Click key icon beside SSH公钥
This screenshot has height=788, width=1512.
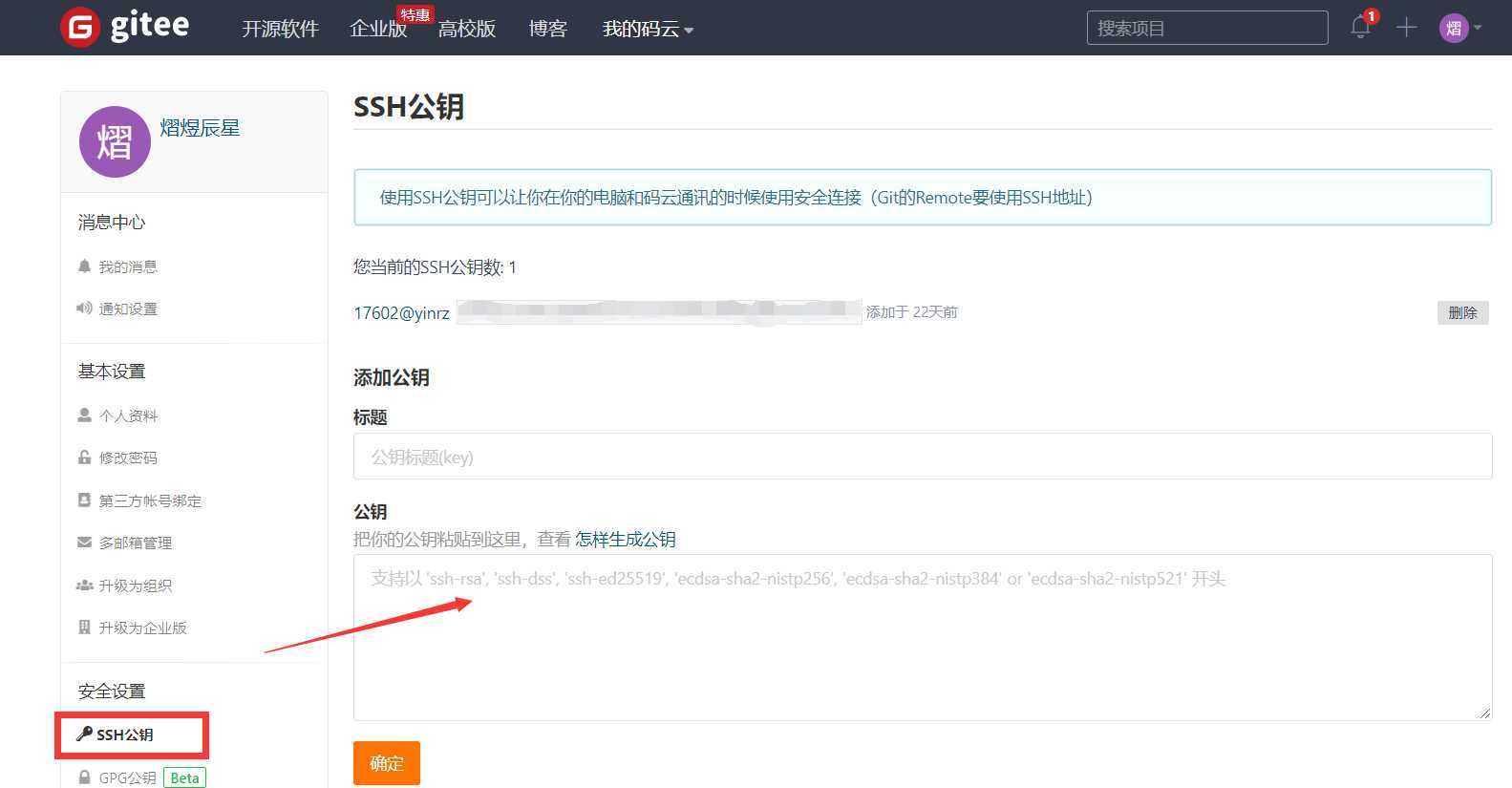tap(84, 734)
